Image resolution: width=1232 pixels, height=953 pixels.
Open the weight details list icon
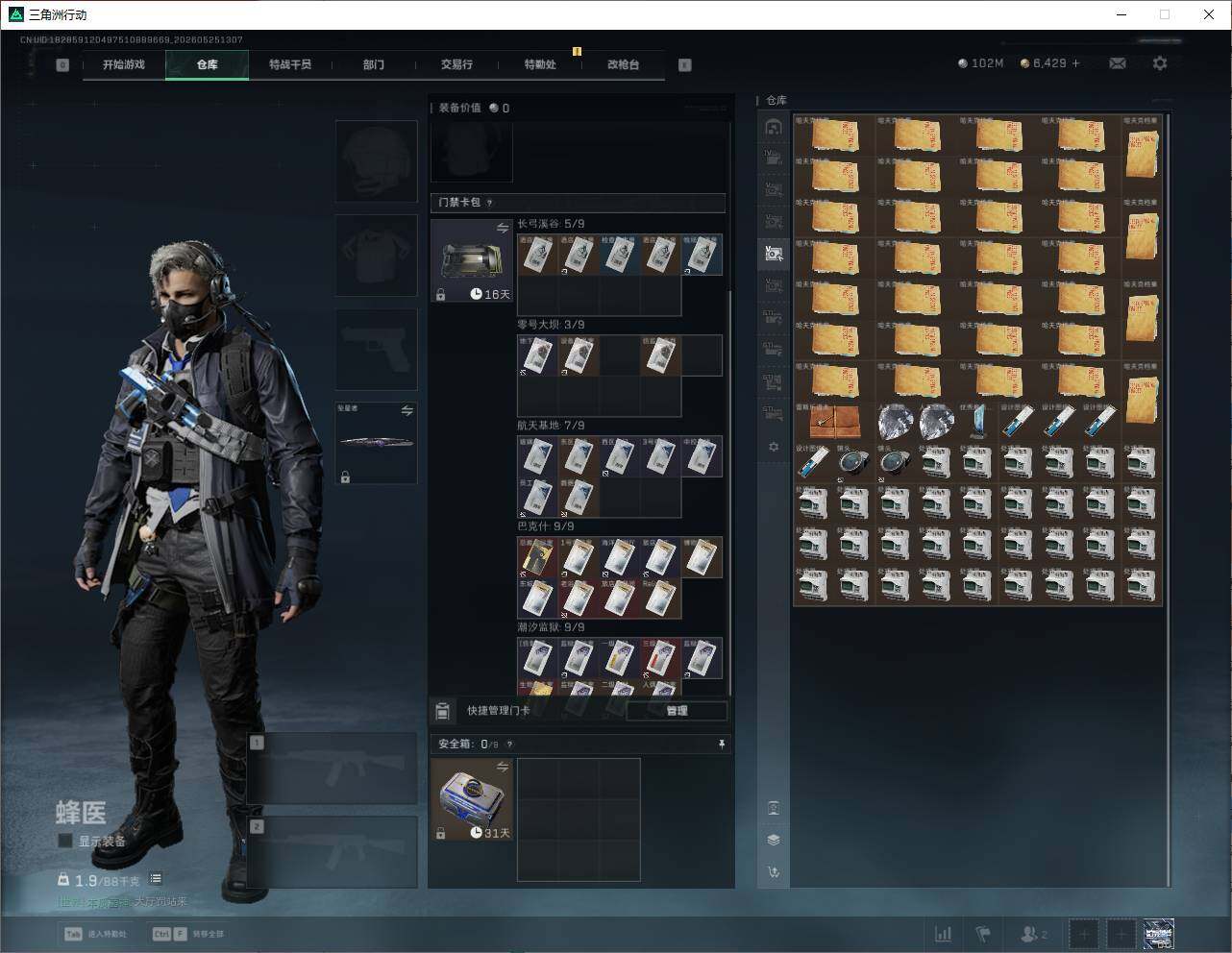156,879
